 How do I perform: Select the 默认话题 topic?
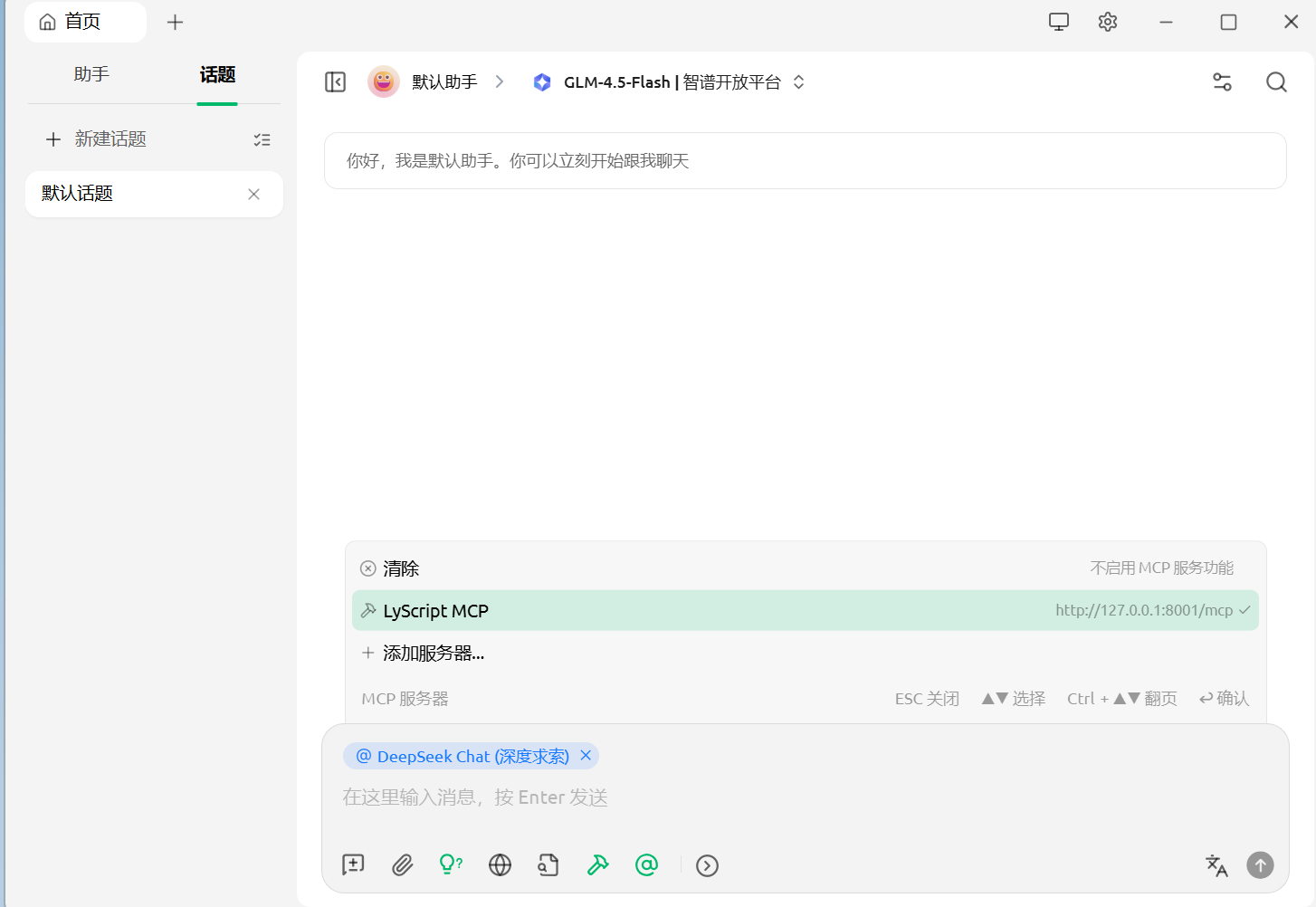pos(154,194)
